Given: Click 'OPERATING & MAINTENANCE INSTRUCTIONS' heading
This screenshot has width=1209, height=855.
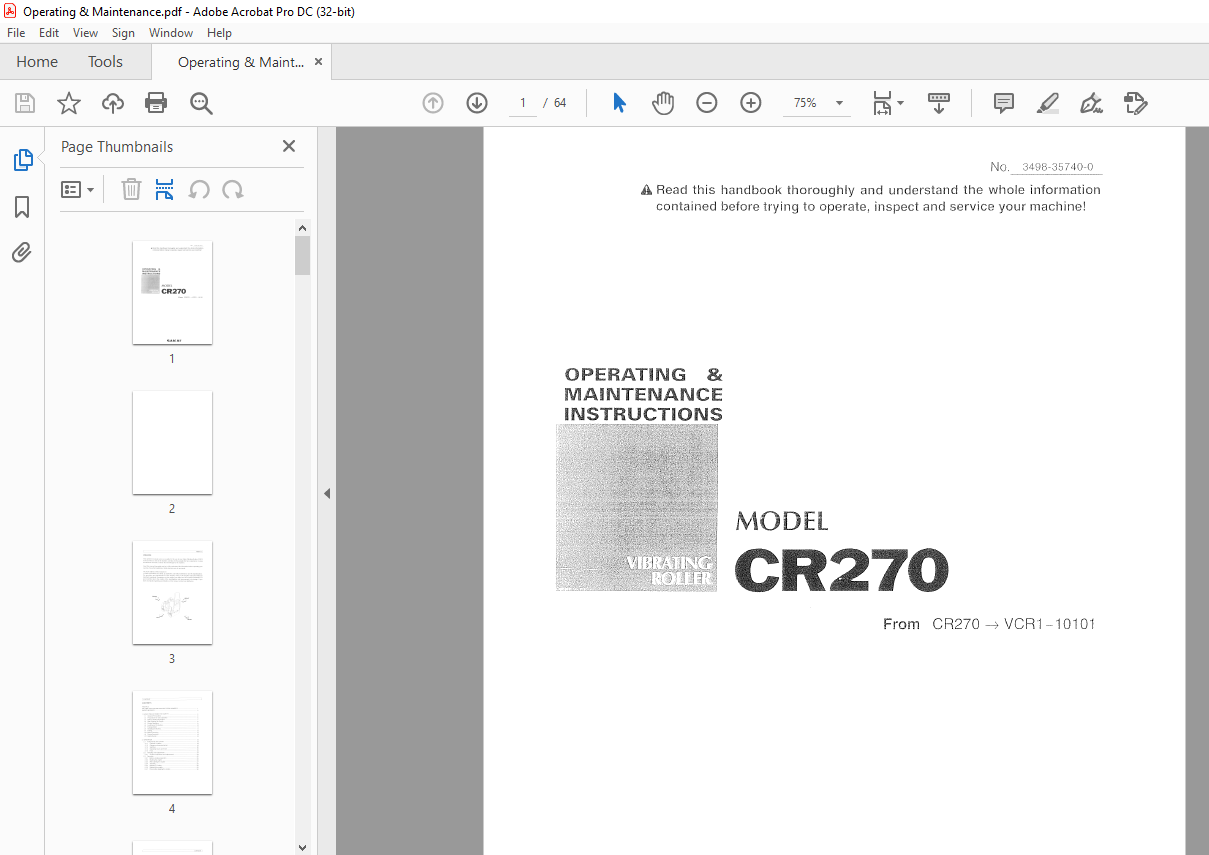Looking at the screenshot, I should click(x=643, y=394).
